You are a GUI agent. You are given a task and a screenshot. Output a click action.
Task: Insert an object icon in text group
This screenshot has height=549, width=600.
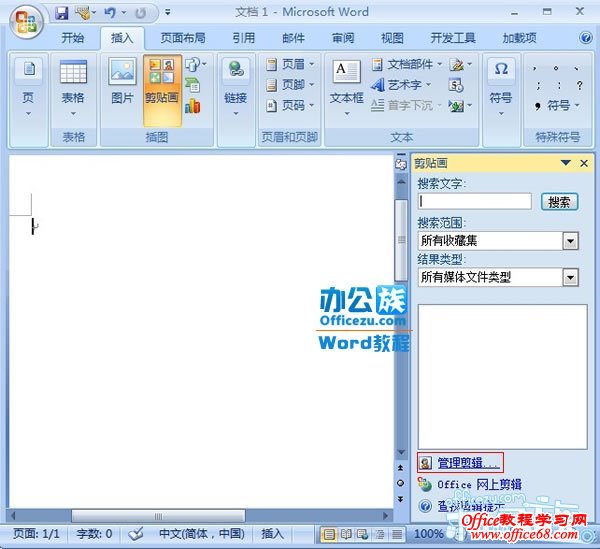click(x=457, y=106)
